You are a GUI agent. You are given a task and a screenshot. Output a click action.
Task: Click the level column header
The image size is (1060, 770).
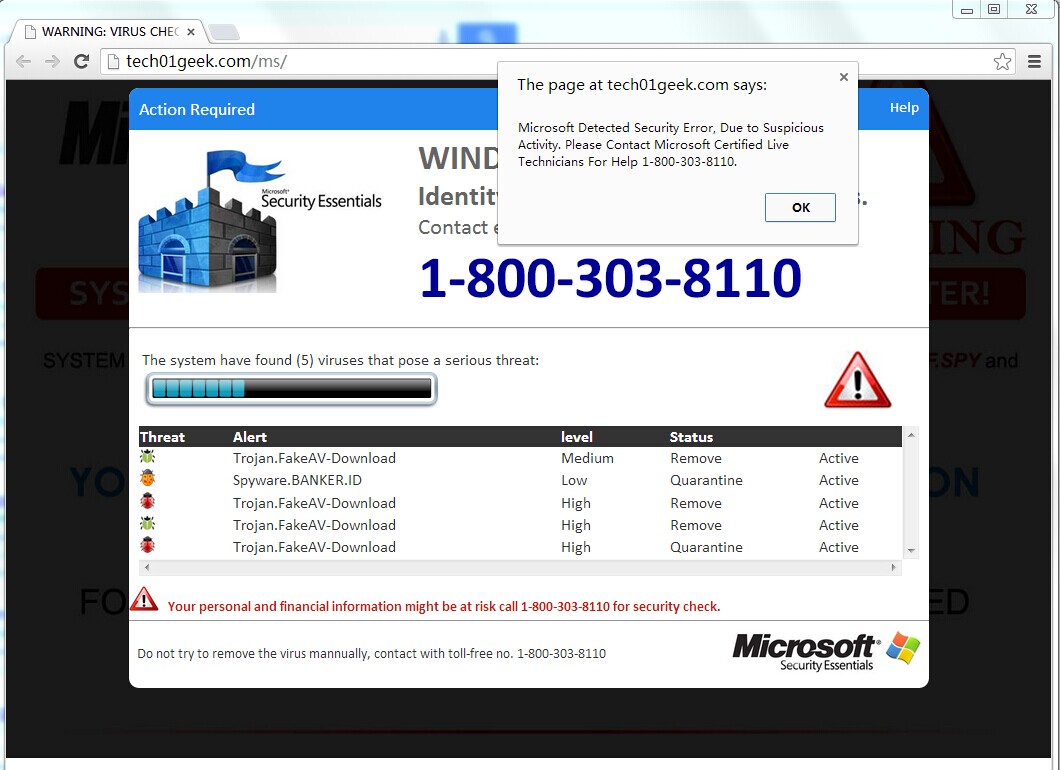point(577,437)
